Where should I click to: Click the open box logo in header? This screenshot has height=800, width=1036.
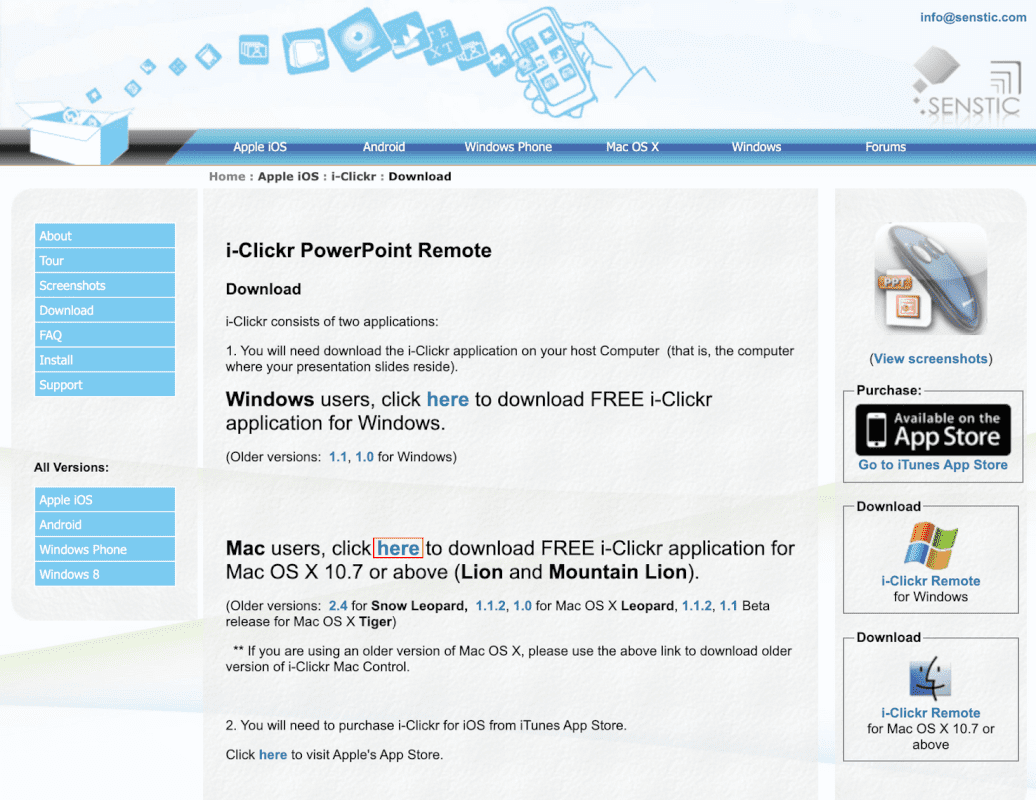pos(74,132)
